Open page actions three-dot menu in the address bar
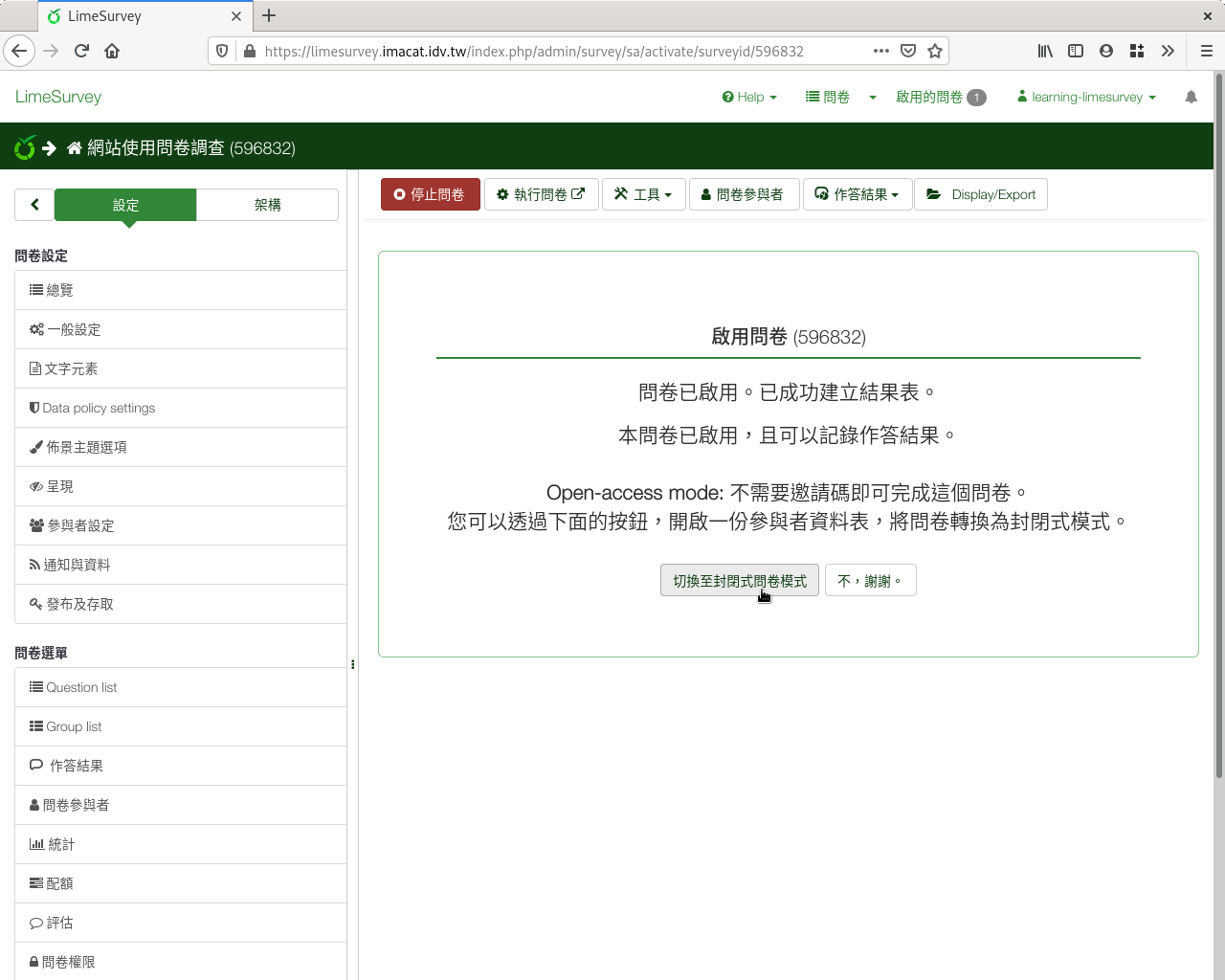This screenshot has width=1225, height=980. point(881,51)
